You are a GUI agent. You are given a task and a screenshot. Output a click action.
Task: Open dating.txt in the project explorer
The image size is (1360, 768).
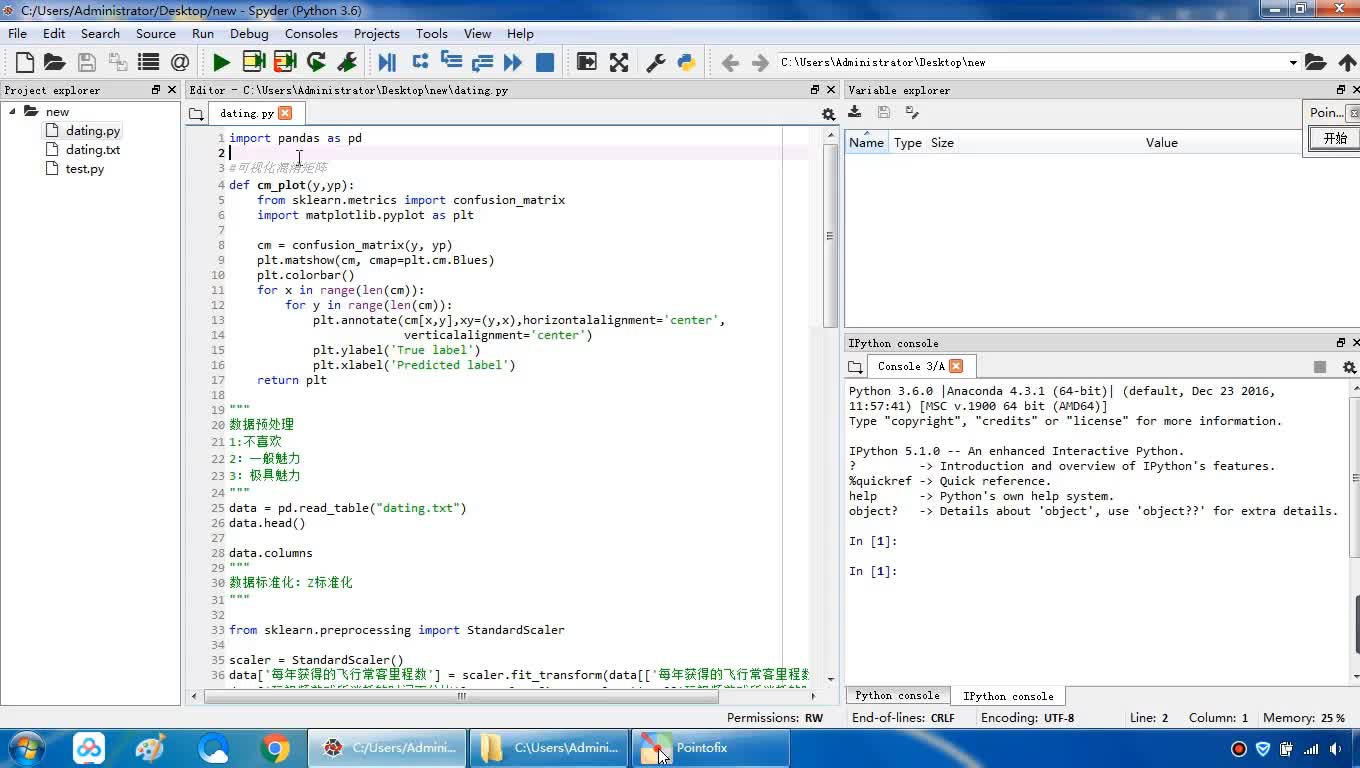[x=92, y=150]
